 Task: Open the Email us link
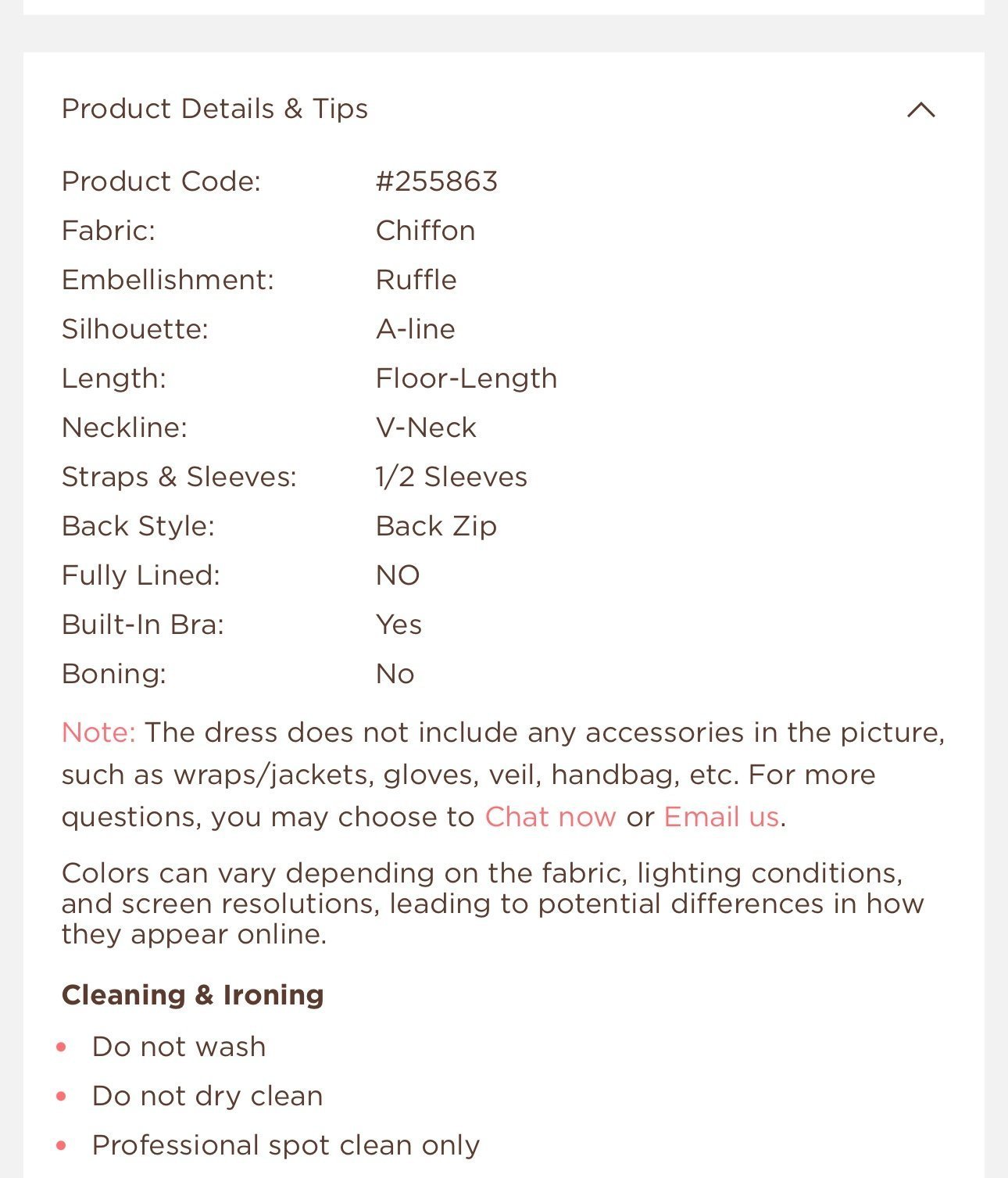pos(721,817)
